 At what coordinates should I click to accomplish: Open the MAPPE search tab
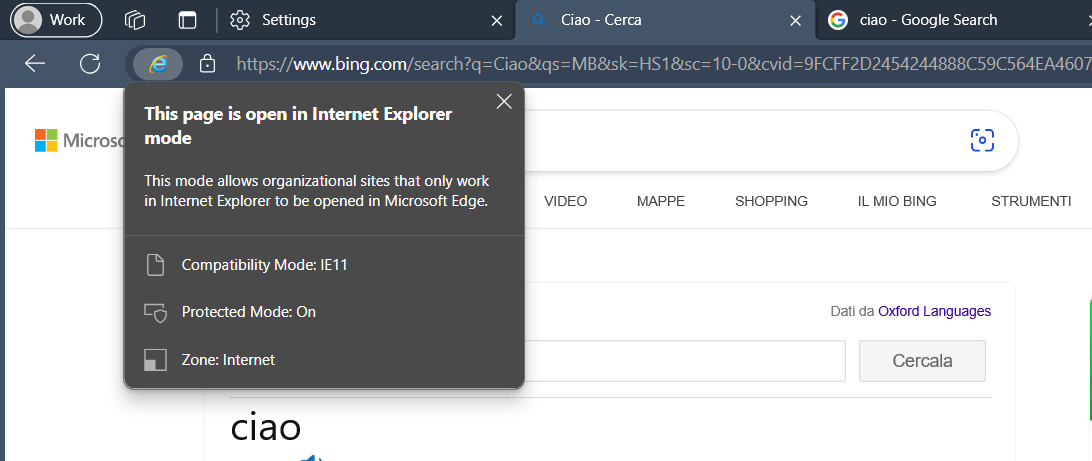(x=661, y=201)
